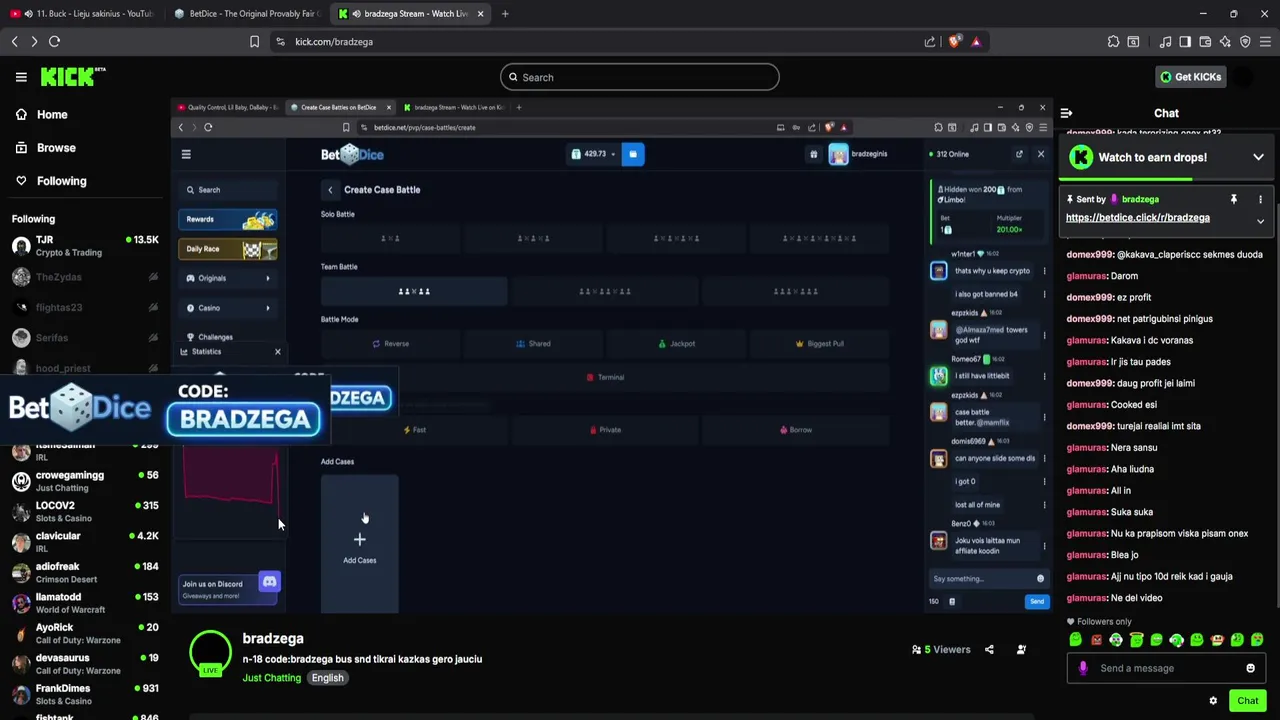Click the Get KICKs button
The height and width of the screenshot is (720, 1280).
[1190, 77]
